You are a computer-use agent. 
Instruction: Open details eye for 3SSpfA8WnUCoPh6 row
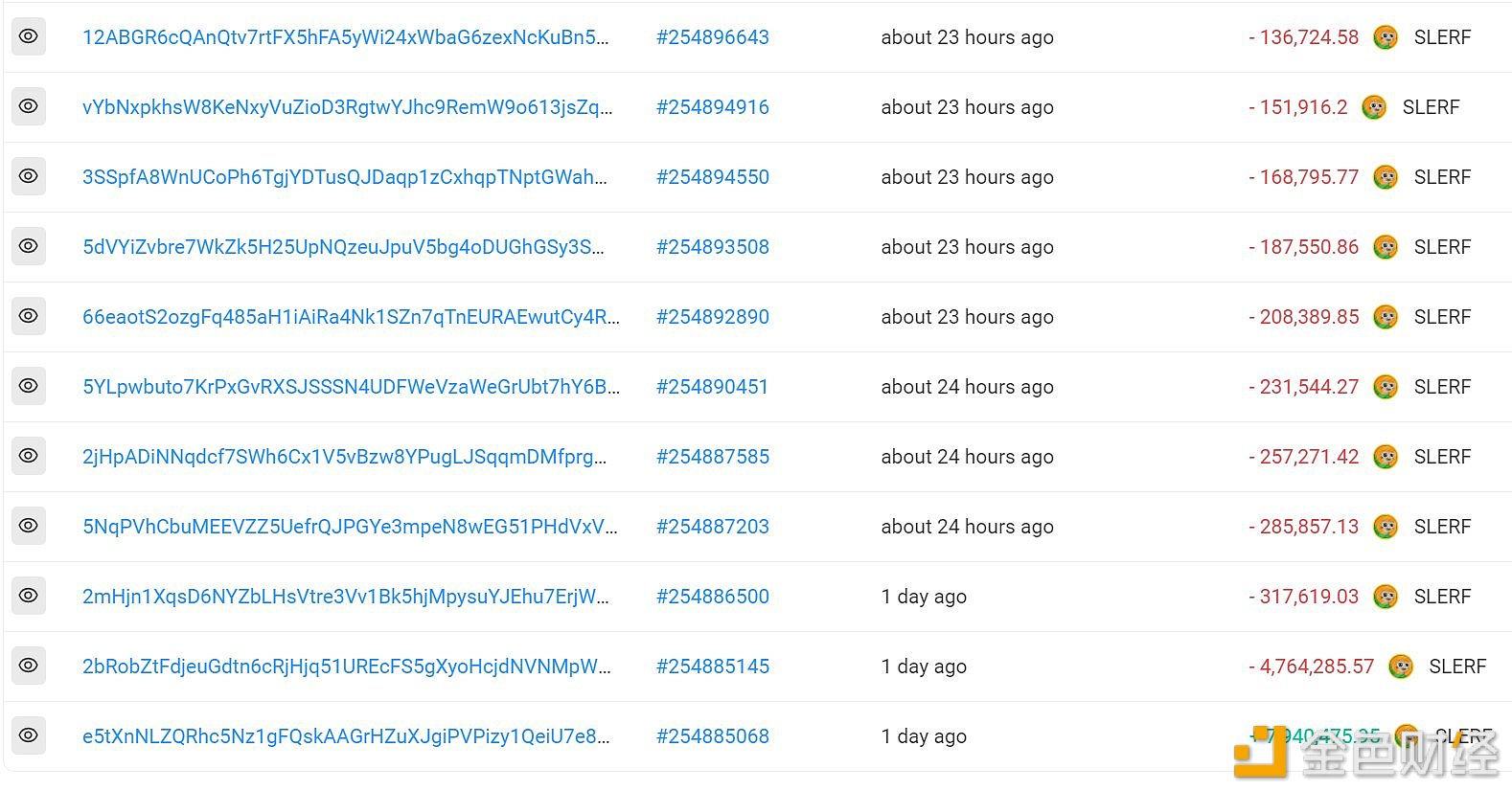coord(29,176)
